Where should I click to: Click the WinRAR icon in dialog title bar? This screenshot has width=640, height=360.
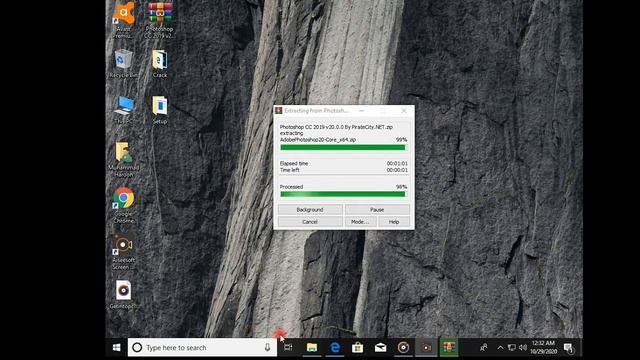tap(279, 111)
